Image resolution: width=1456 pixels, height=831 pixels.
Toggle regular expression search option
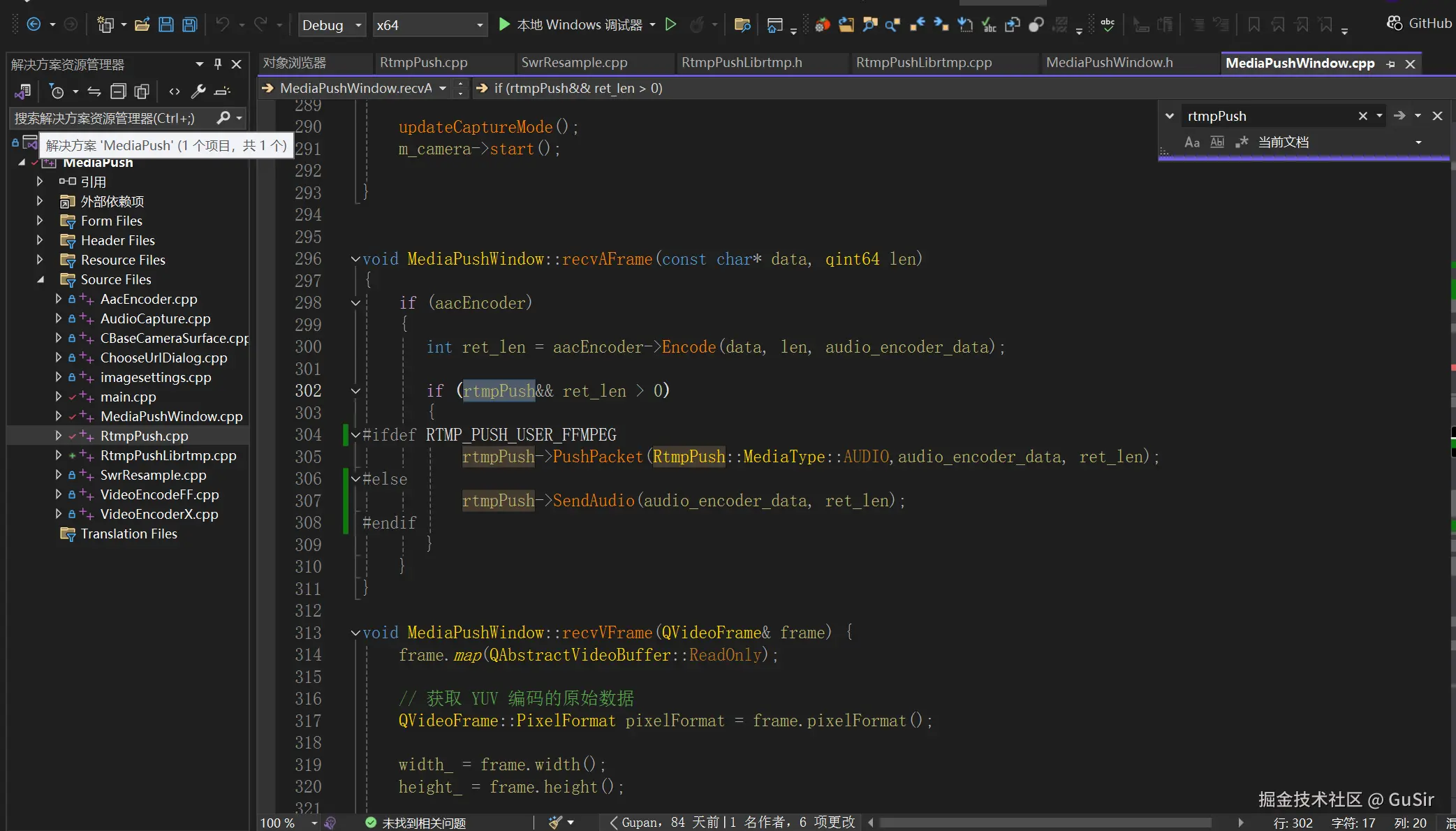coord(1242,142)
